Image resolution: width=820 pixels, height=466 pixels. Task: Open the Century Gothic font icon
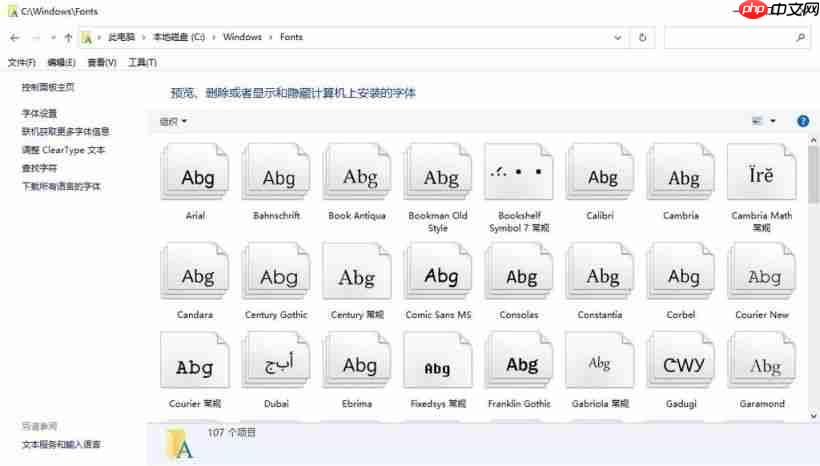click(x=276, y=271)
